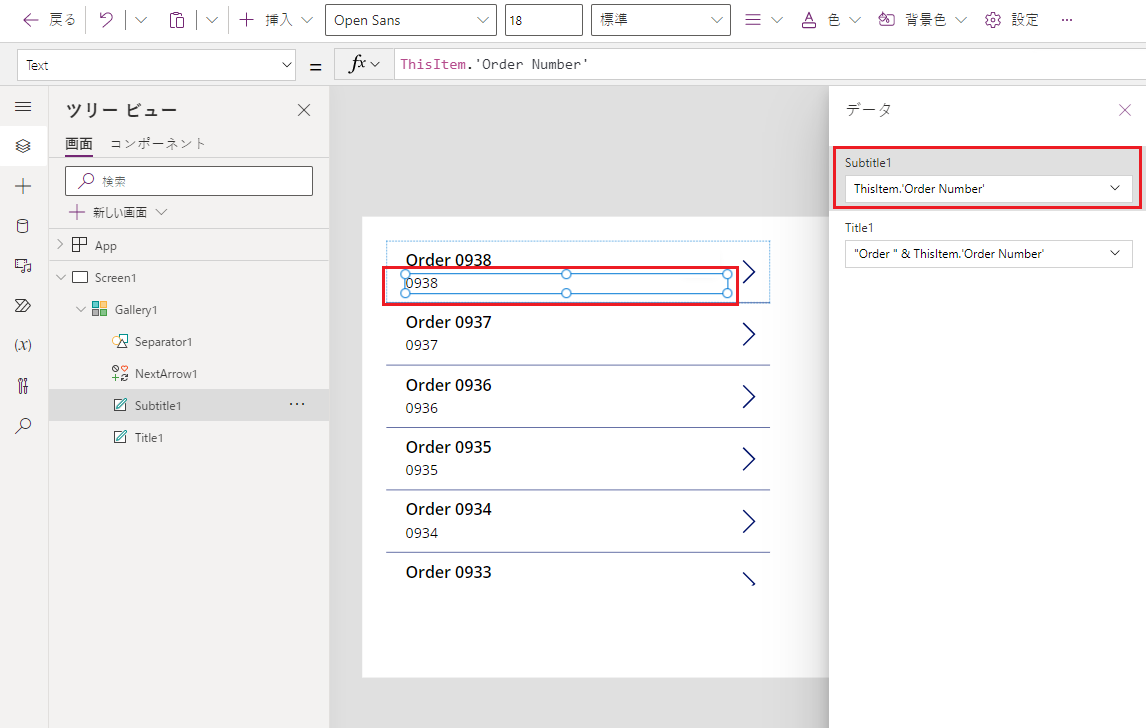Open the Subtitle1 field dropdown in data pane
The image size is (1146, 728).
coord(988,188)
